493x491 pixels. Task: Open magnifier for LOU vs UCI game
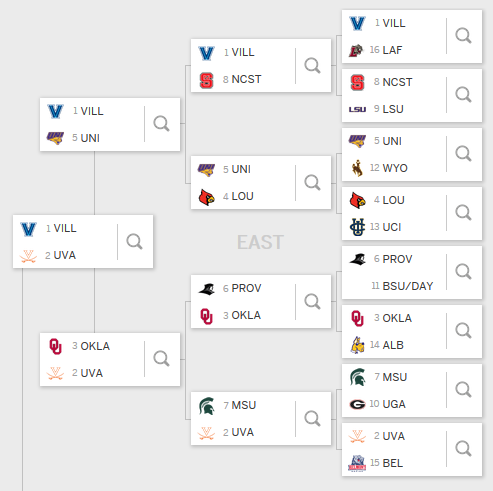click(x=463, y=213)
